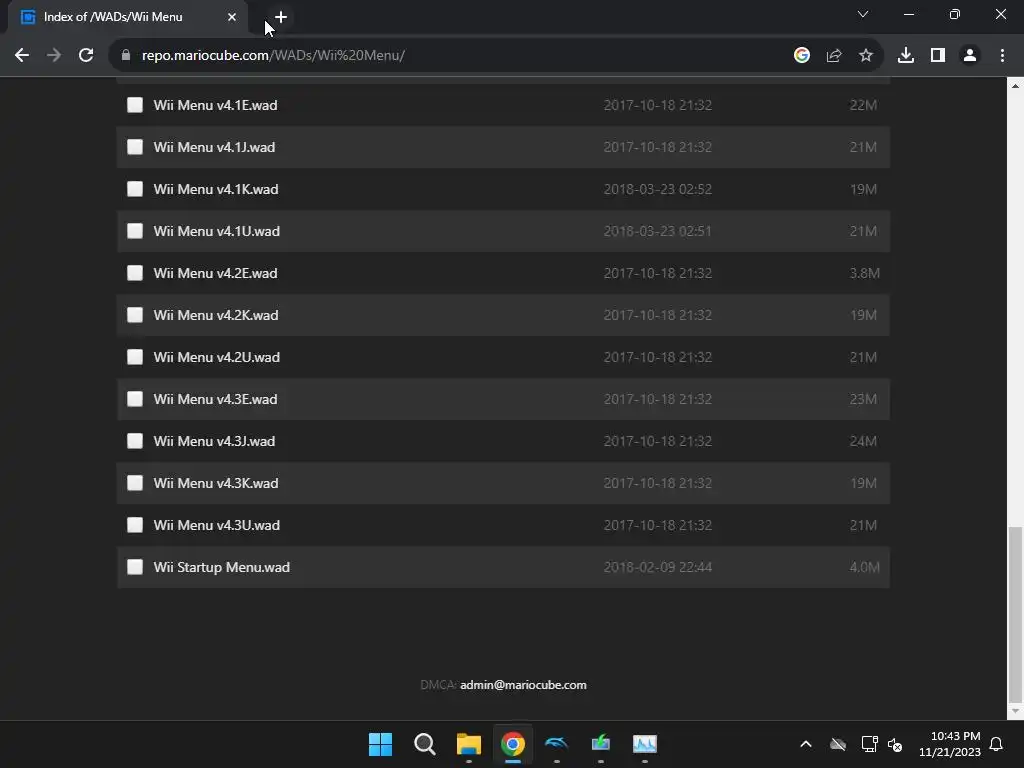The image size is (1024, 768).
Task: Click scrollbar up arrow
Action: pos(1015,86)
